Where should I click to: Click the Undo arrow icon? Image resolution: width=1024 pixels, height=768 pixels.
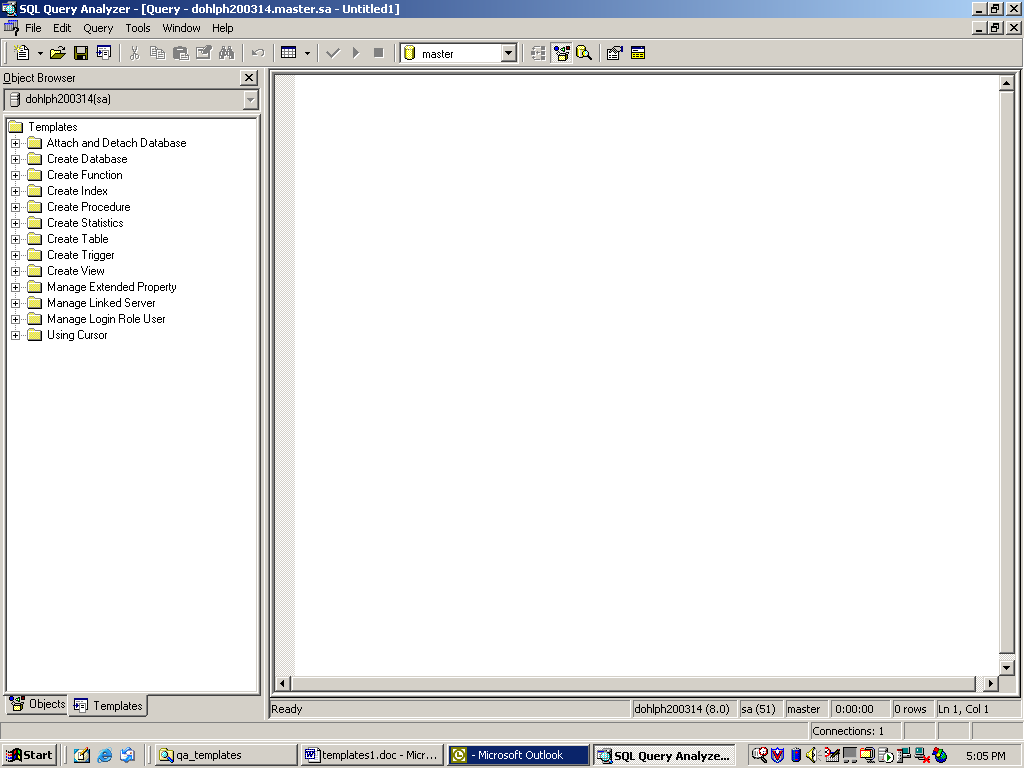click(x=258, y=53)
